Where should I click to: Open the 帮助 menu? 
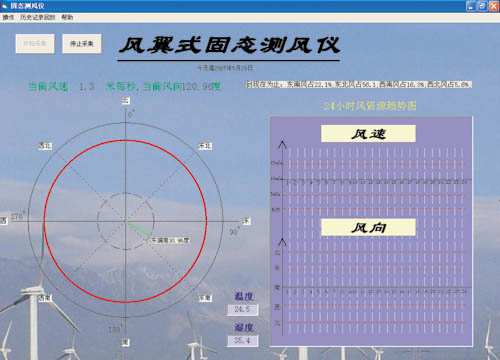67,17
